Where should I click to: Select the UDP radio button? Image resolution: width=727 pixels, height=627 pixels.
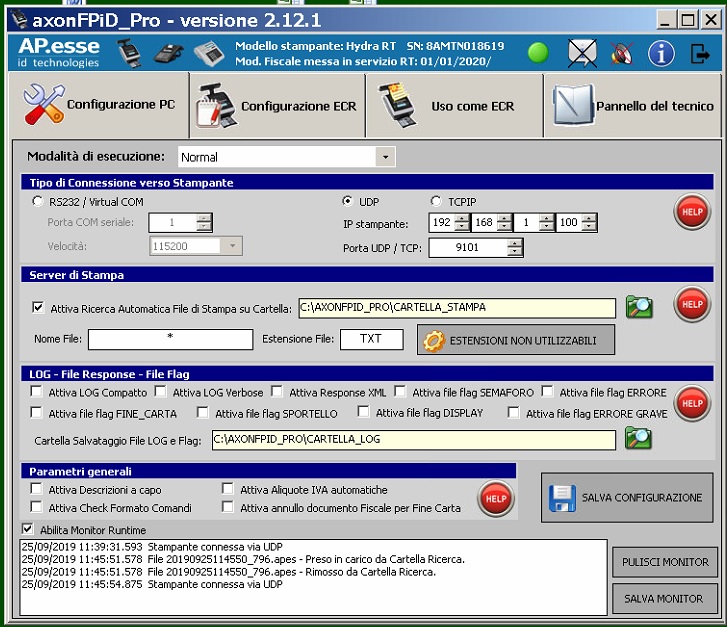(347, 201)
